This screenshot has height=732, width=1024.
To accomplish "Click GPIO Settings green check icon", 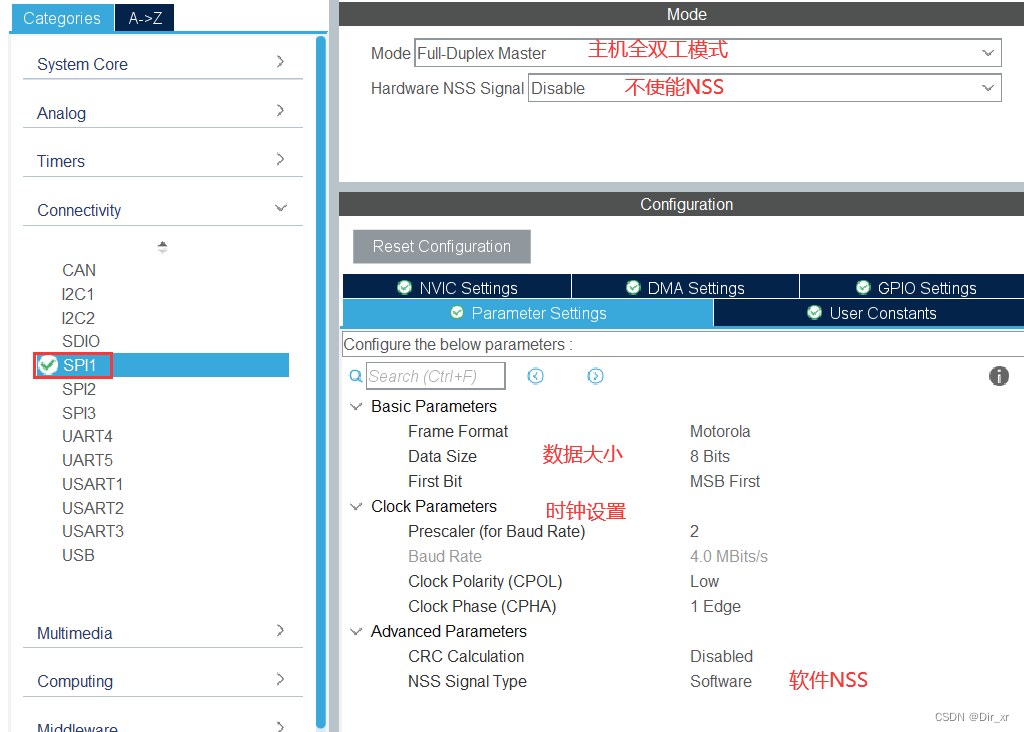I will click(863, 287).
